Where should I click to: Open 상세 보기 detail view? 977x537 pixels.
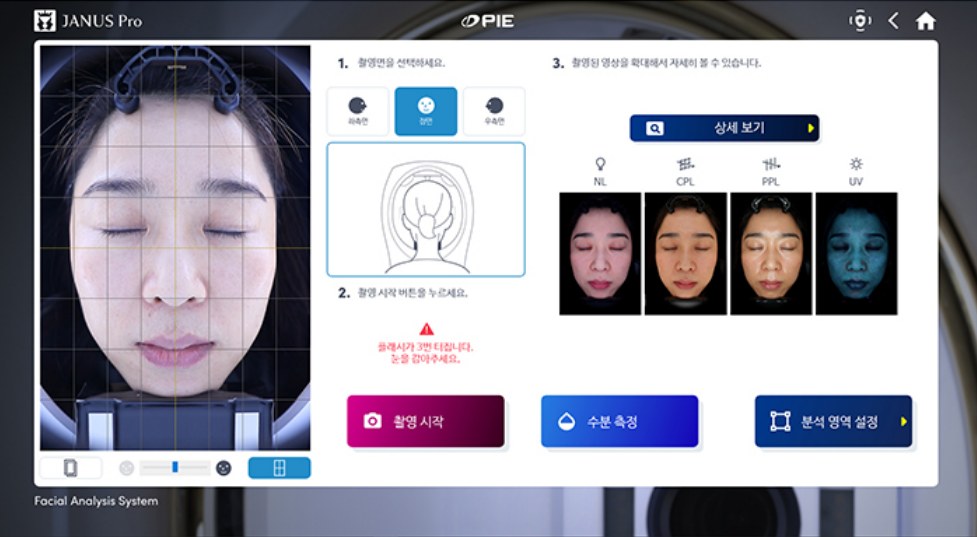pyautogui.click(x=724, y=128)
